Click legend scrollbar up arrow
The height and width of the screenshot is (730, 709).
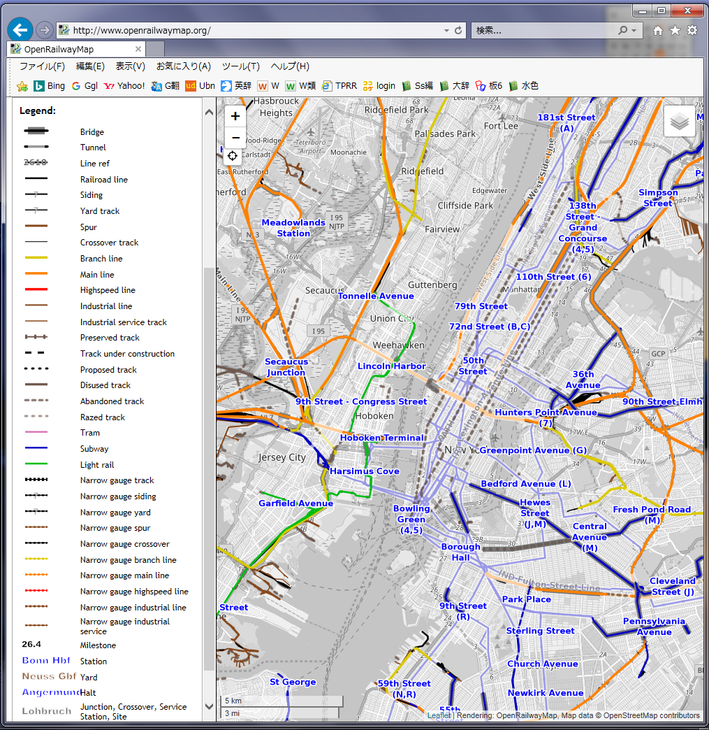(x=209, y=112)
